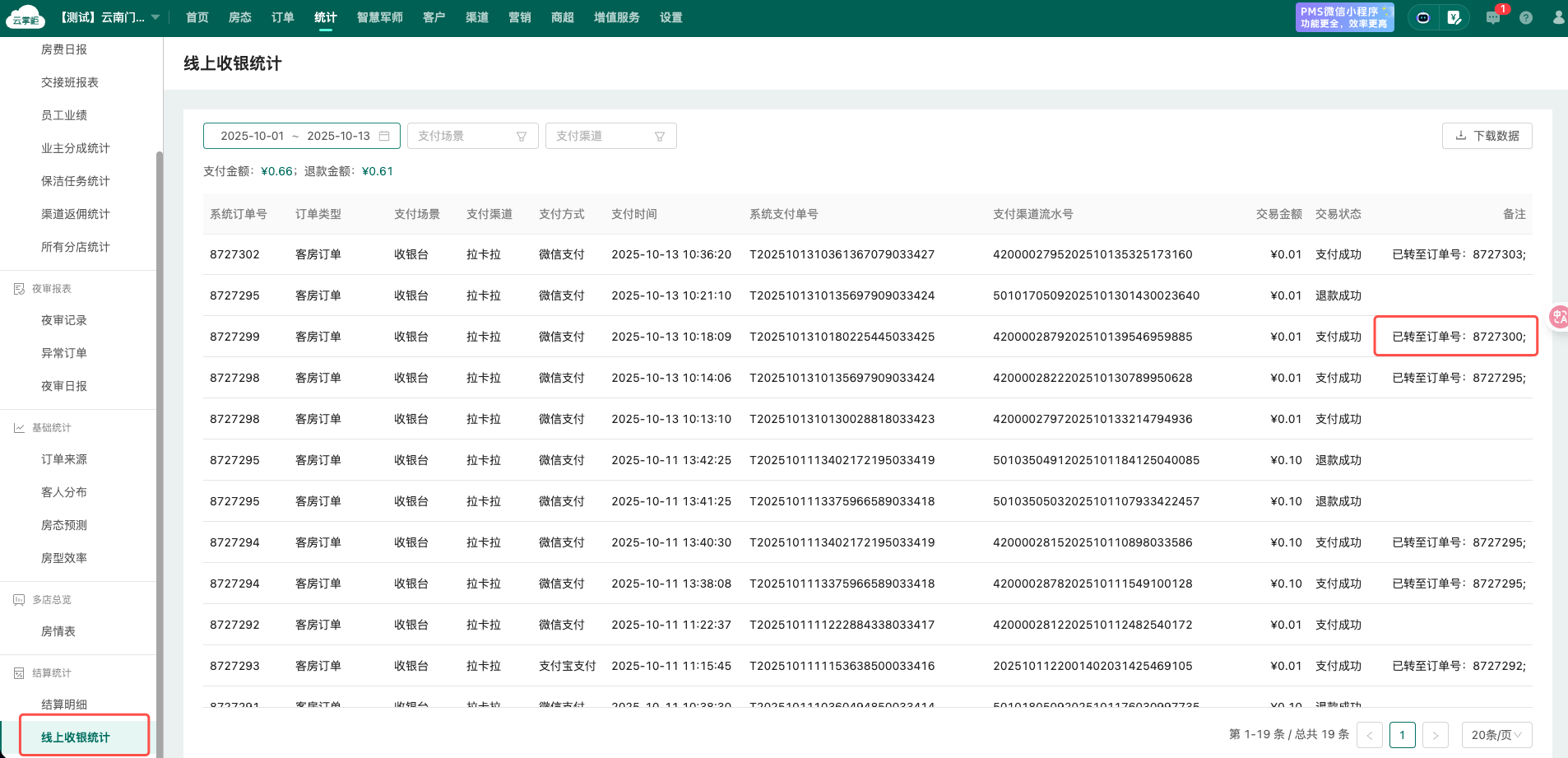The height and width of the screenshot is (758, 1568).
Task: Open 房费日报 in the sidebar
Action: [64, 49]
